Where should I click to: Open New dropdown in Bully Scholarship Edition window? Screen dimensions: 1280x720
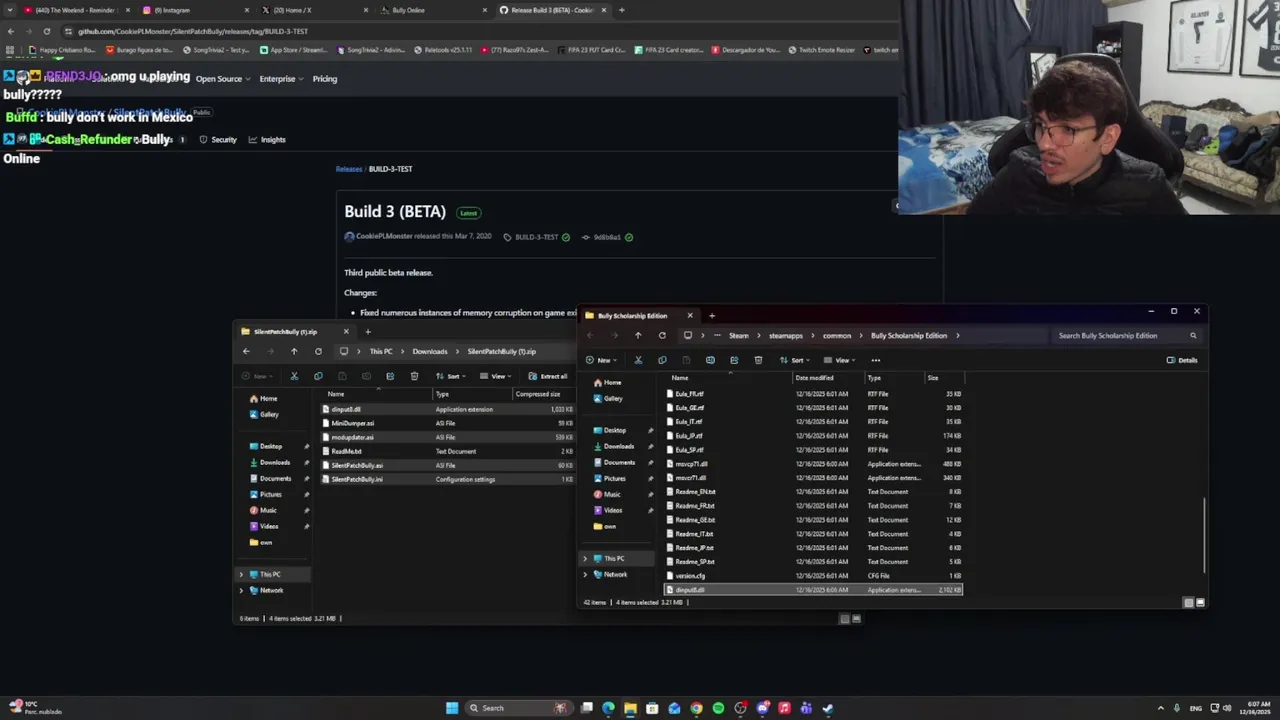tap(603, 360)
